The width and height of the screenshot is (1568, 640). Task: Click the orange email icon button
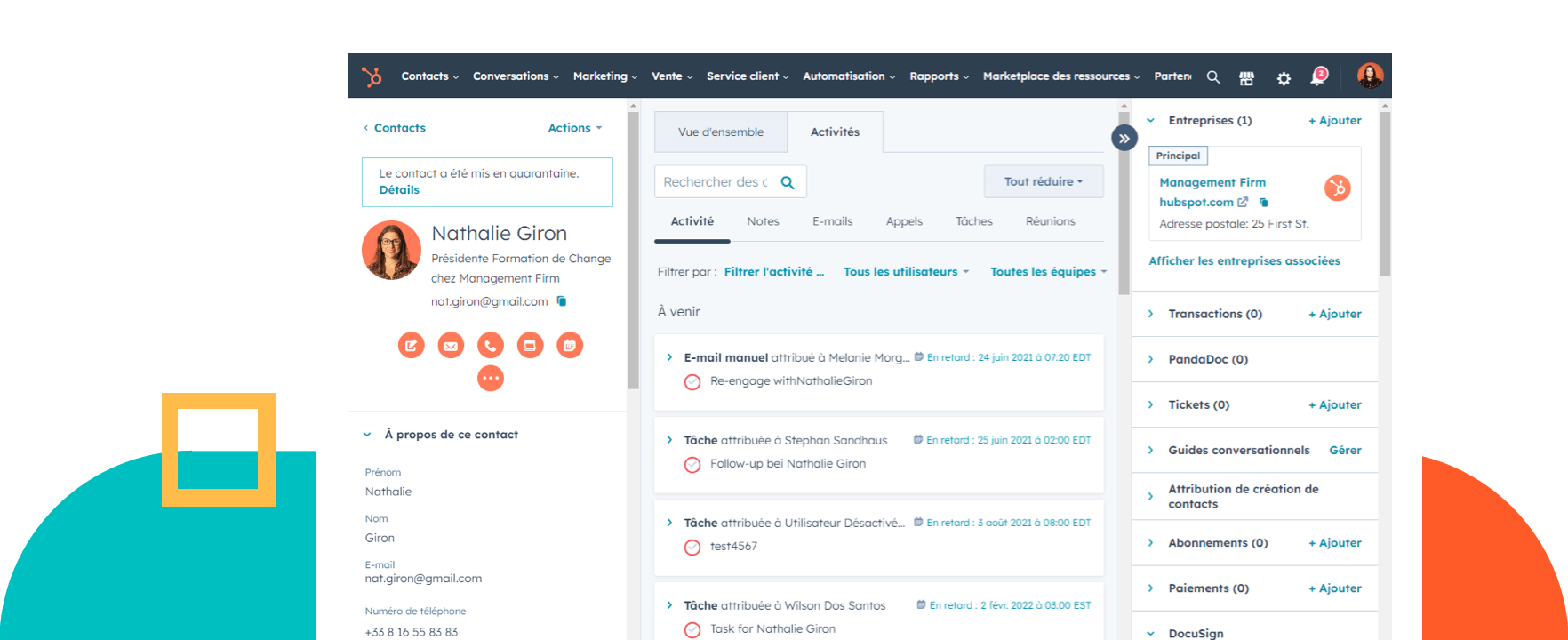point(451,345)
